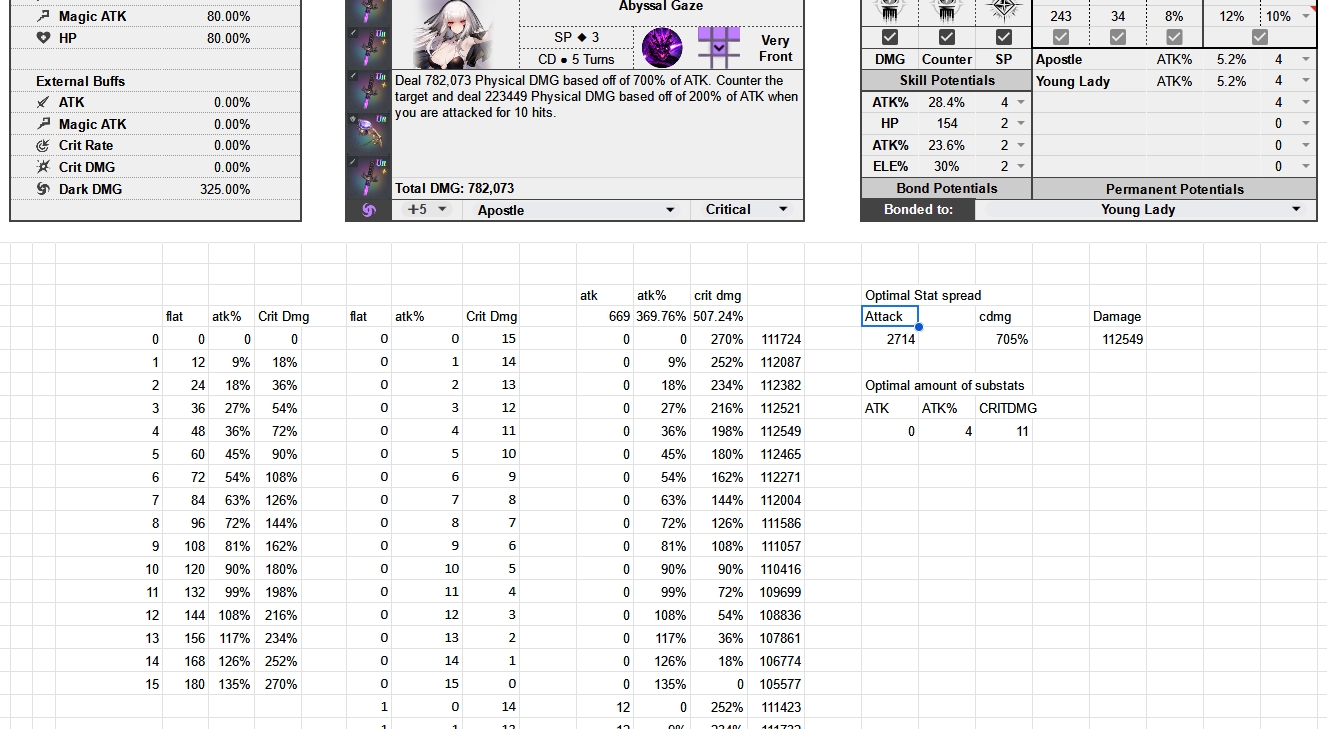
Task: Click the purple dark element icon beside +5
Action: click(x=368, y=210)
